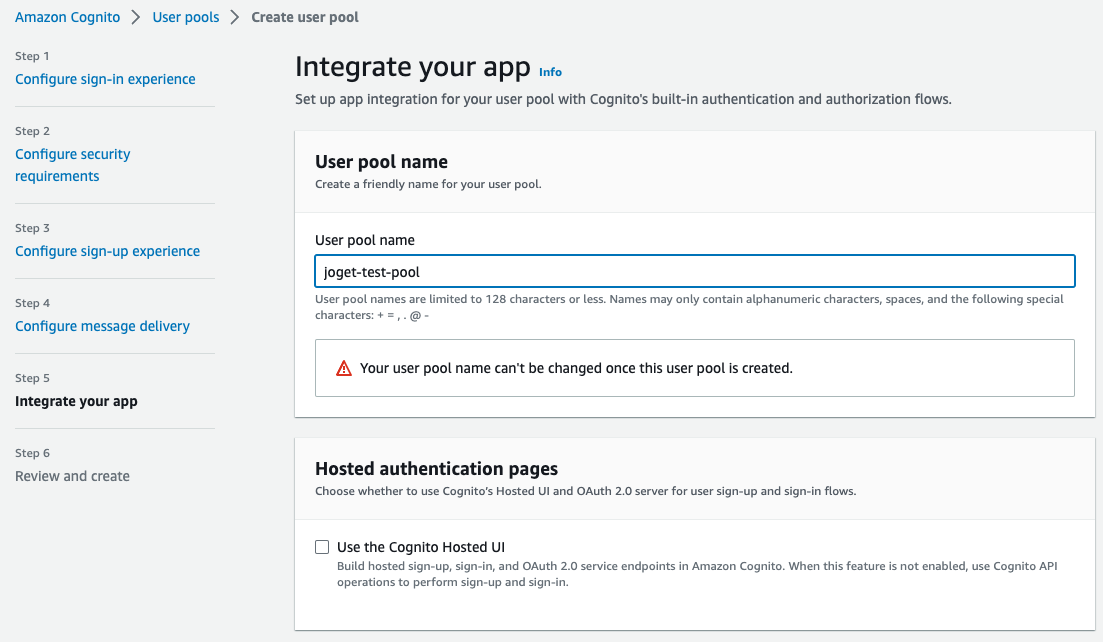
Task: Open the Amazon Cognito breadcrumb link
Action: (68, 17)
